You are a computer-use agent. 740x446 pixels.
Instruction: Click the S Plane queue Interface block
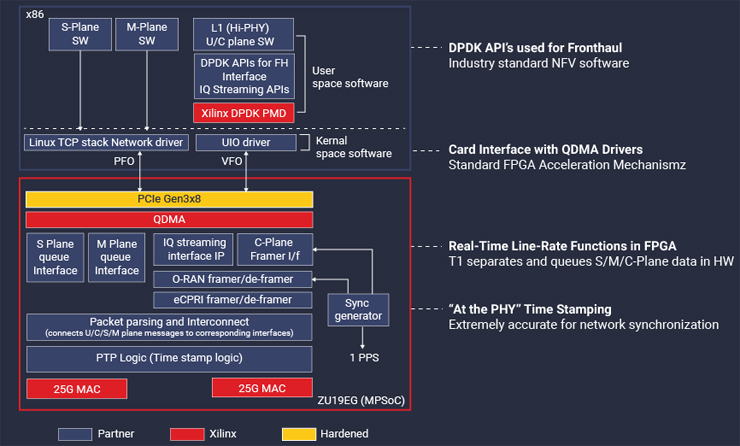pyautogui.click(x=56, y=256)
